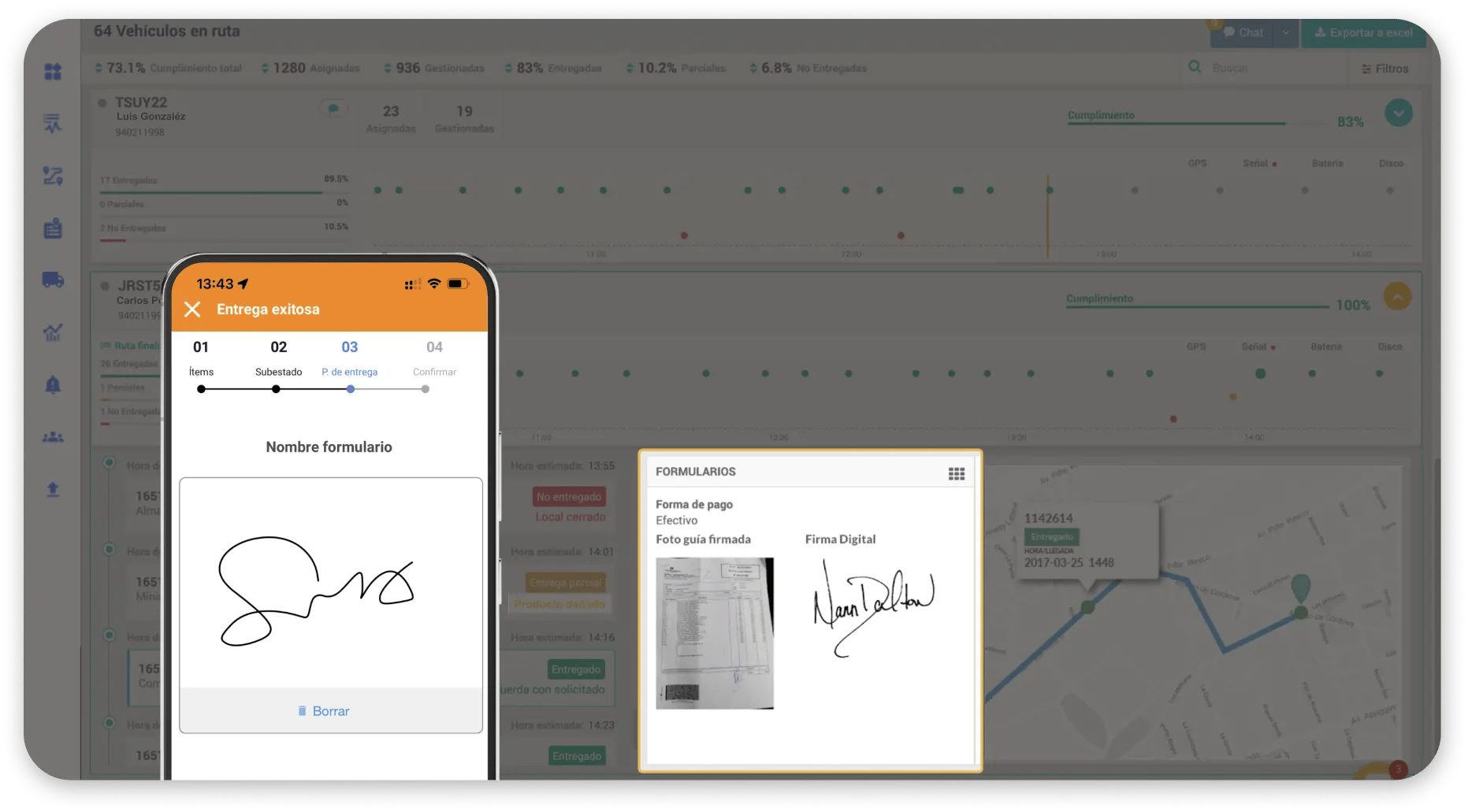Open the Filtros panel
The height and width of the screenshot is (812, 1468).
(x=1384, y=69)
